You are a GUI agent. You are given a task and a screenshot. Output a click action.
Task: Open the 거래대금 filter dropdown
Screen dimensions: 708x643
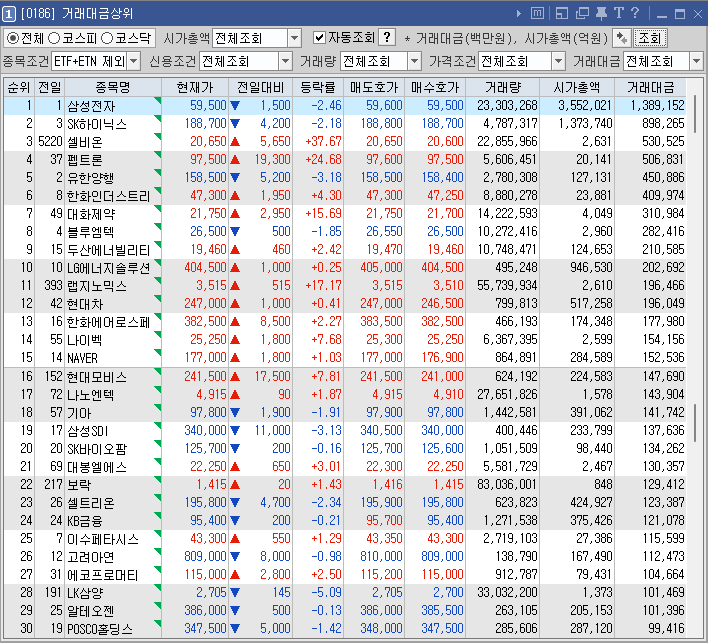click(696, 61)
